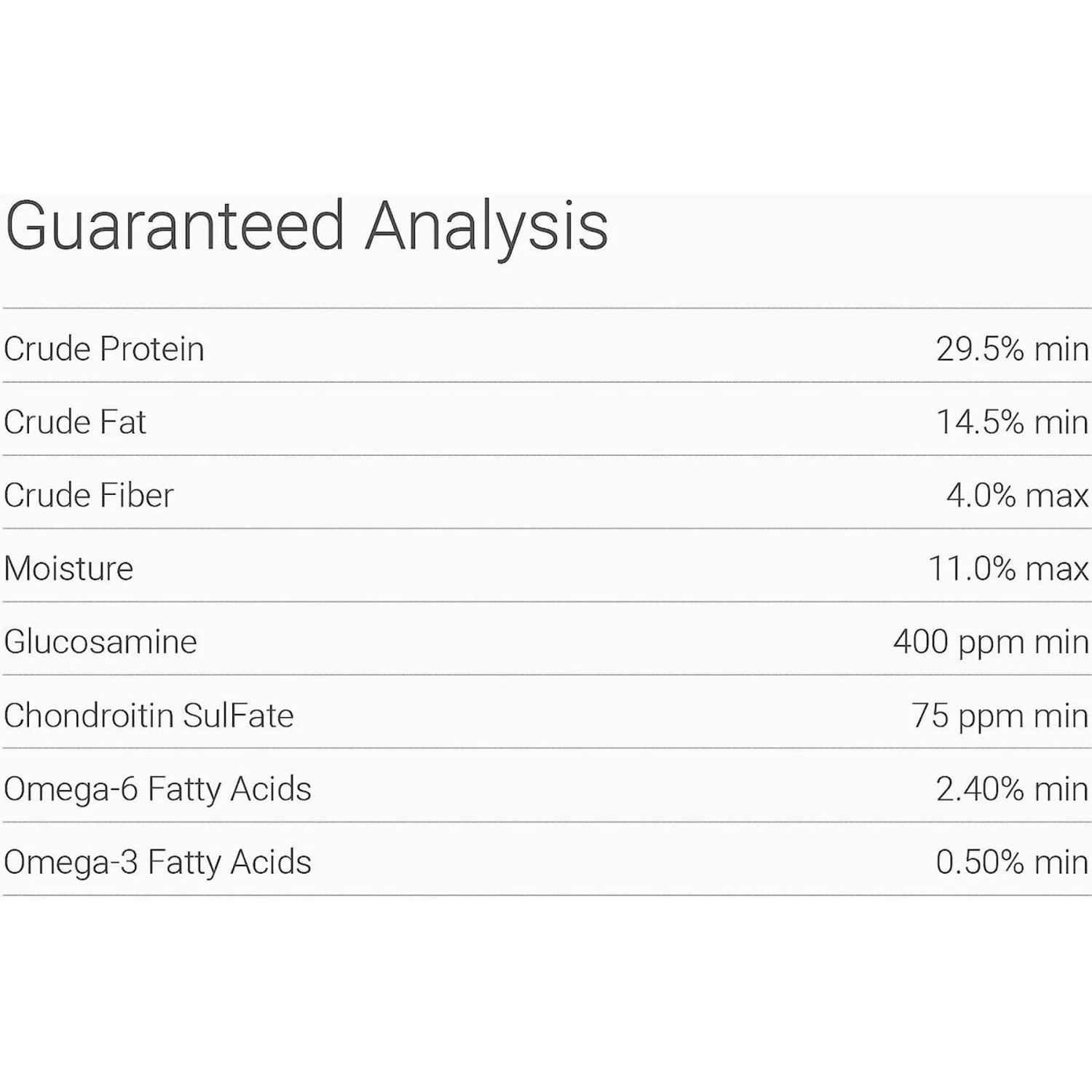Click the word 'Analysis' in the heading
Image resolution: width=1092 pixels, height=1092 pixels.
486,226
